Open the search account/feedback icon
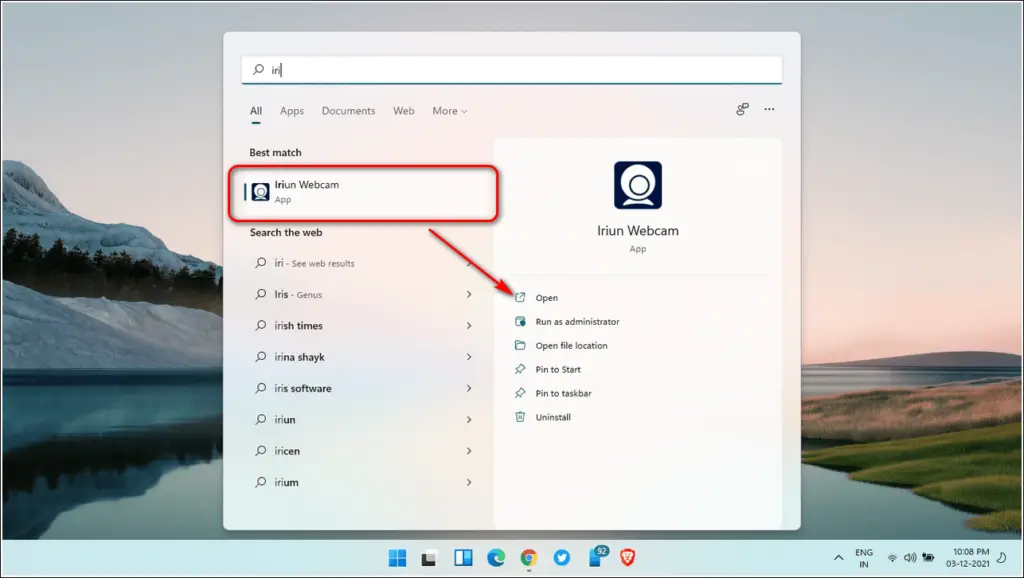Viewport: 1024px width, 578px height. [742, 110]
